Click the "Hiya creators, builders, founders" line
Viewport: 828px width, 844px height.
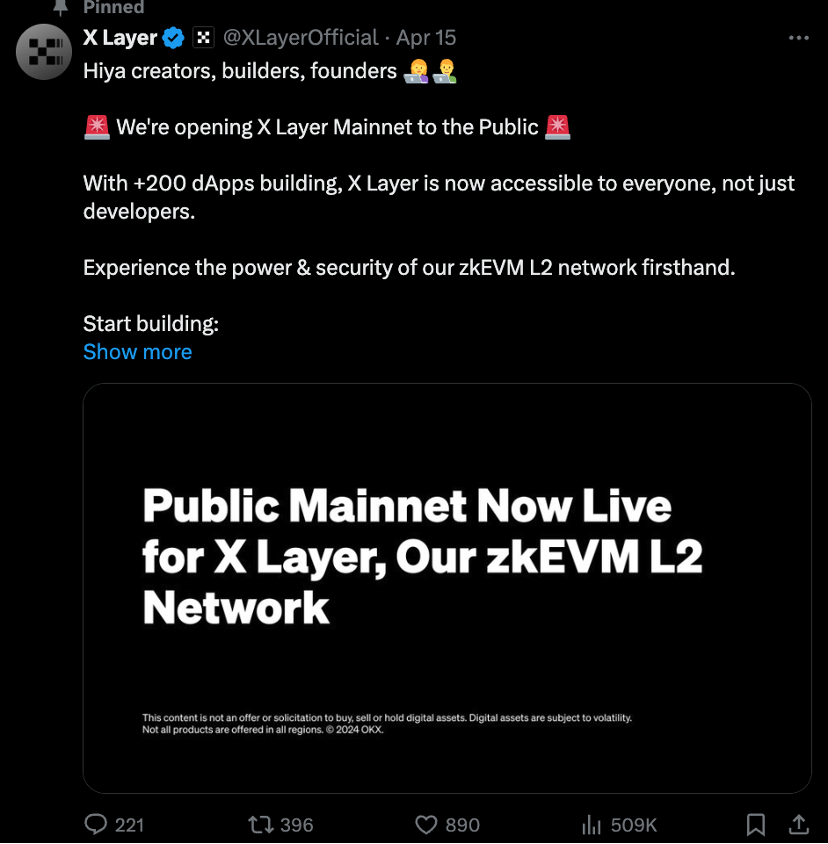click(240, 71)
